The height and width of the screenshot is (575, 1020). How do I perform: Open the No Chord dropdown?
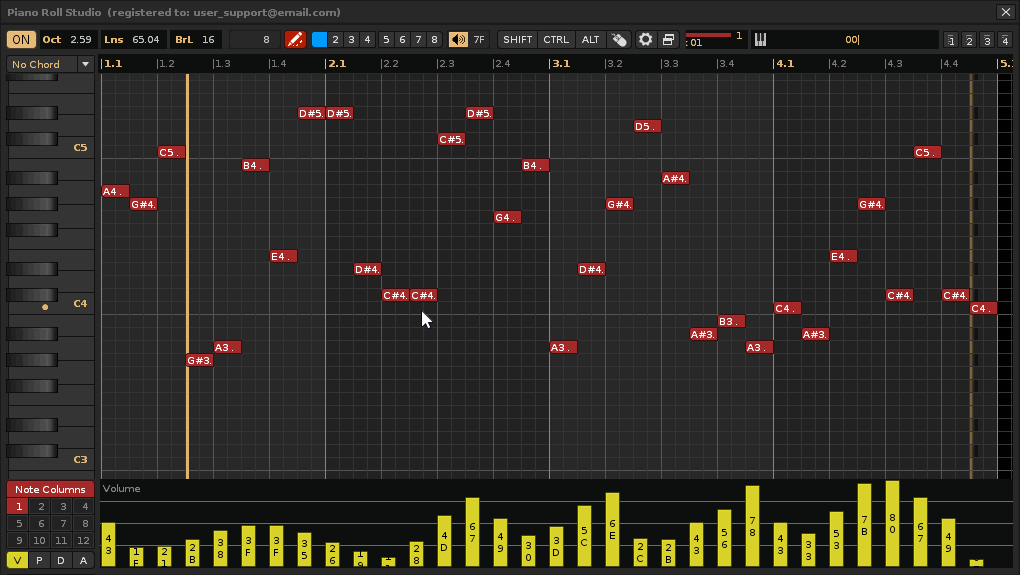tap(42, 64)
